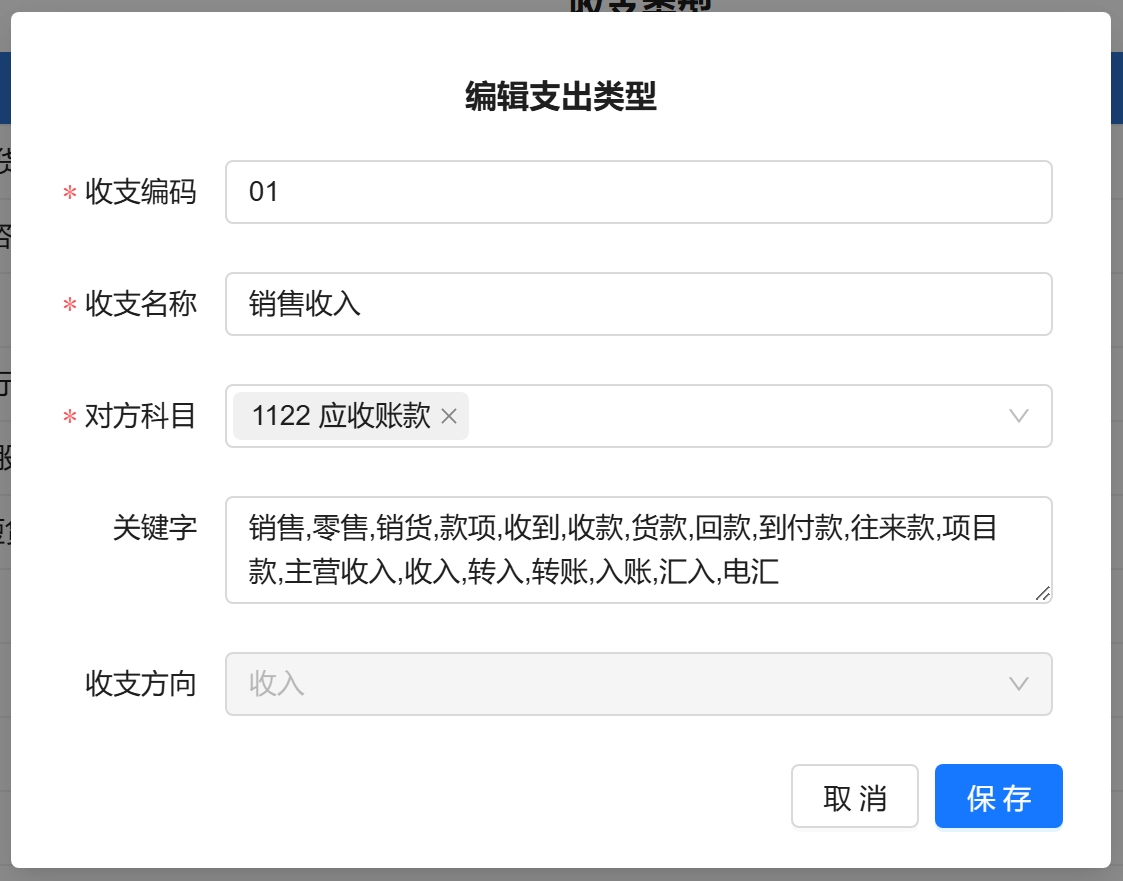Click the 收支名称 field with 销售收入

pos(638,304)
